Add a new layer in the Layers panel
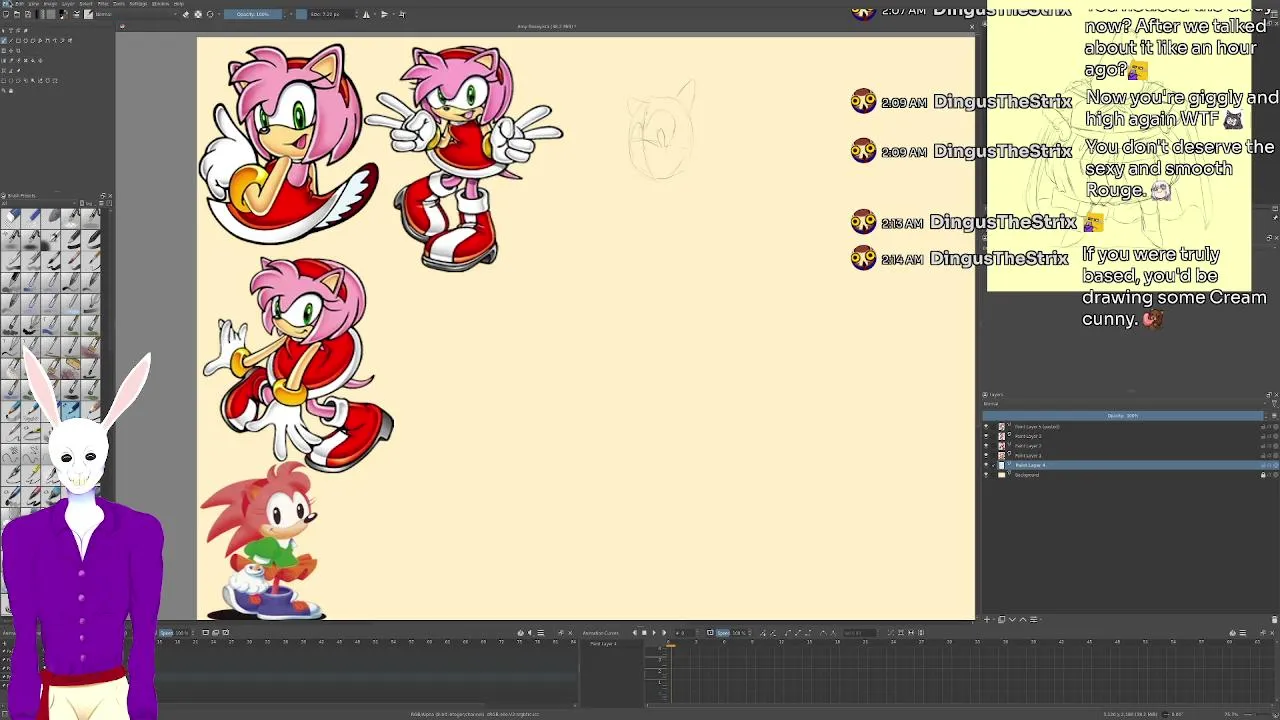The height and width of the screenshot is (720, 1280). click(x=987, y=619)
